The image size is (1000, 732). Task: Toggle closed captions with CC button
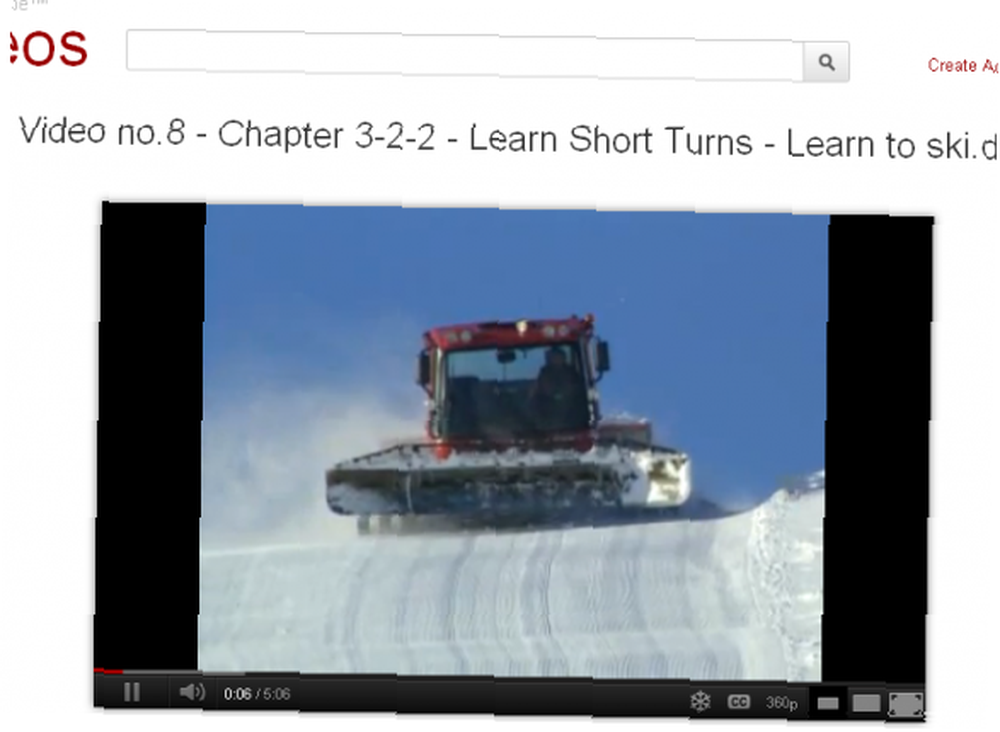click(739, 702)
